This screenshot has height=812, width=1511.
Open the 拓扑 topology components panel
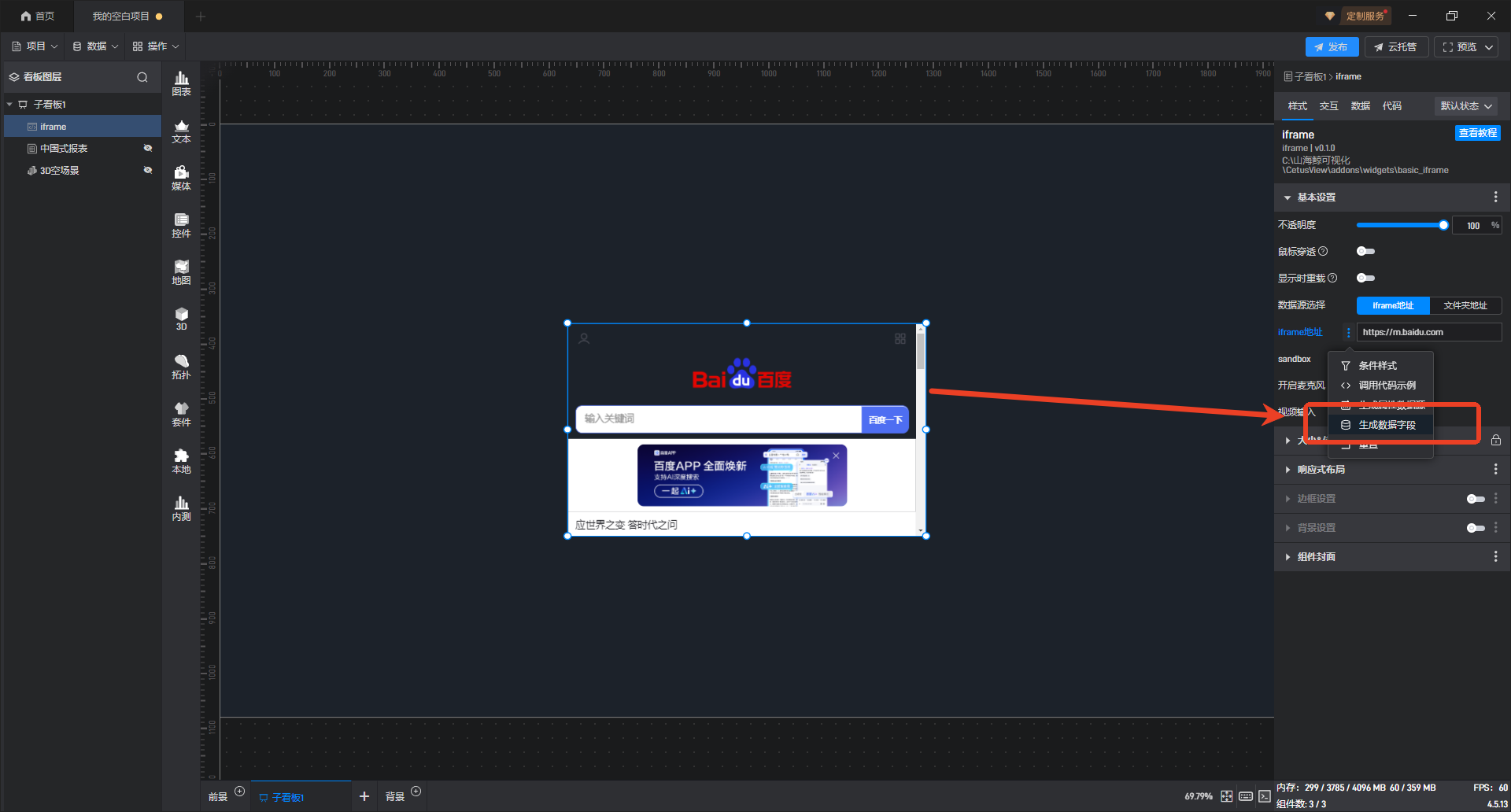[x=181, y=367]
